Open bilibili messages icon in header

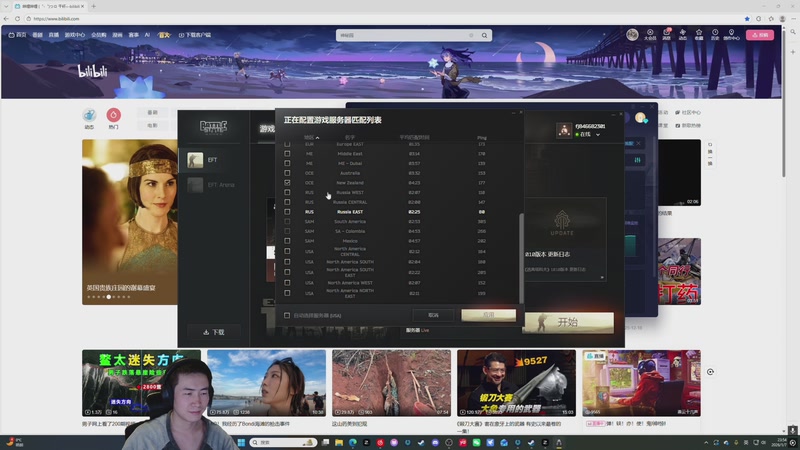(x=666, y=34)
